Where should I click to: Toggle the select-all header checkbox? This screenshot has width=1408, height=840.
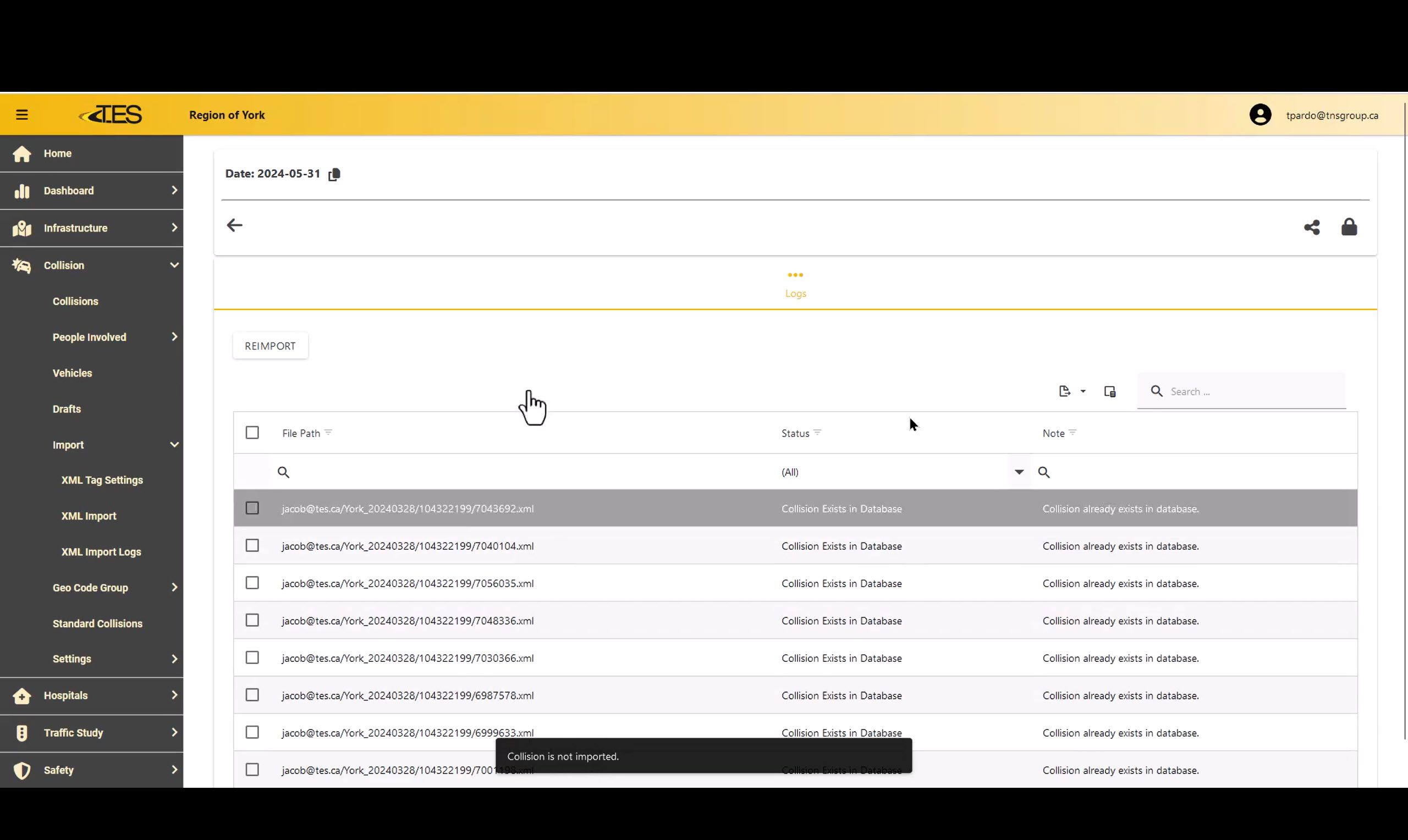(252, 433)
